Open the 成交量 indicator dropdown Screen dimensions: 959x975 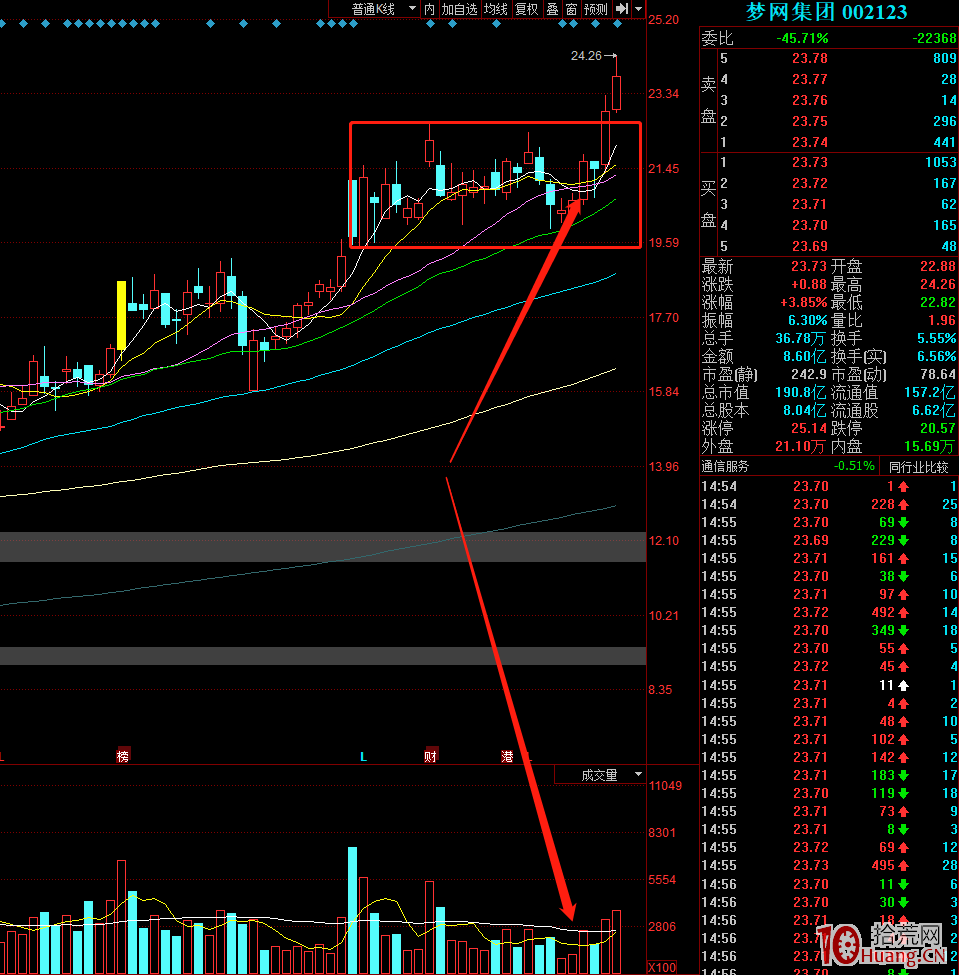[600, 775]
